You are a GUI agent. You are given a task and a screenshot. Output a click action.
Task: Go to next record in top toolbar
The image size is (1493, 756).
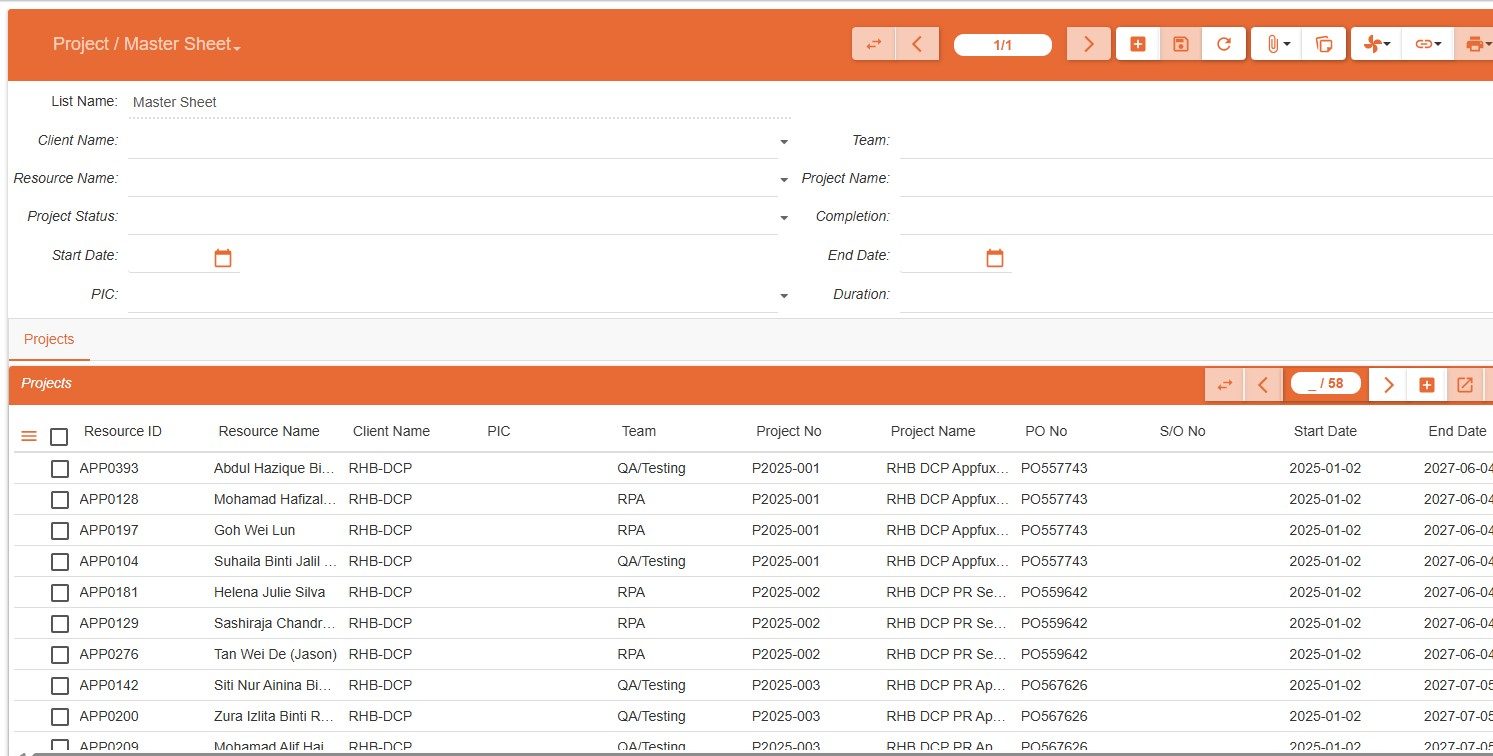click(x=1089, y=44)
